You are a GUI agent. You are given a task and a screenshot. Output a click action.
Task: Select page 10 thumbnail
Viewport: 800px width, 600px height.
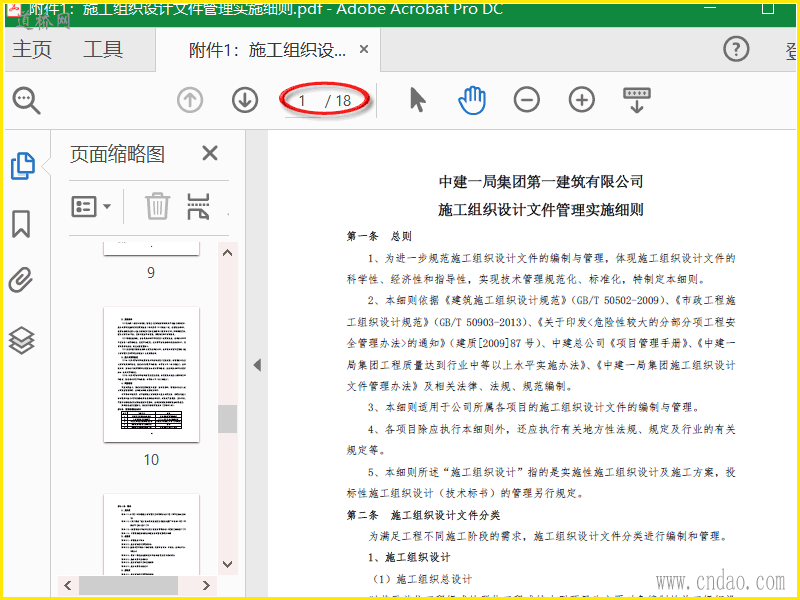pyautogui.click(x=151, y=374)
